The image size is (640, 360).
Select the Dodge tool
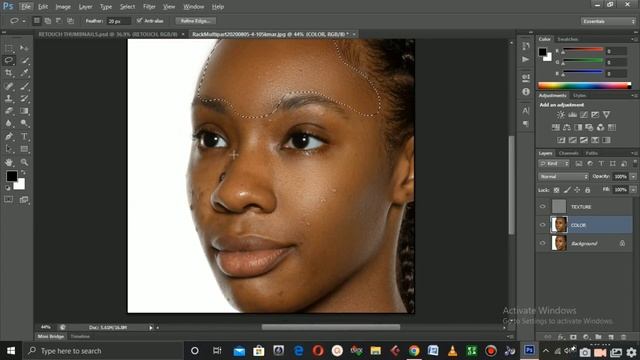click(24, 123)
